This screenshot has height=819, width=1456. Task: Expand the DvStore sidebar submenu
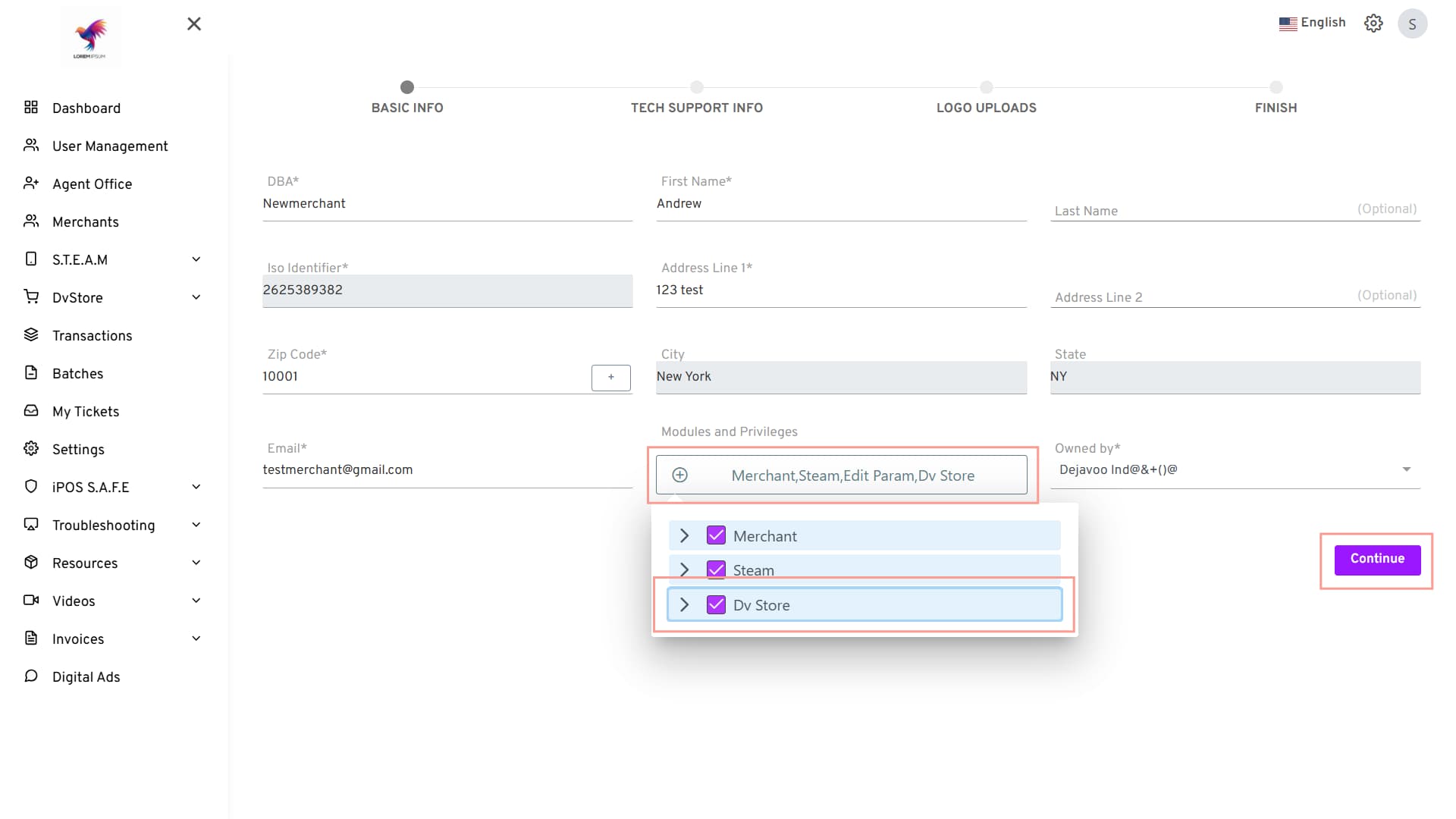click(x=196, y=297)
